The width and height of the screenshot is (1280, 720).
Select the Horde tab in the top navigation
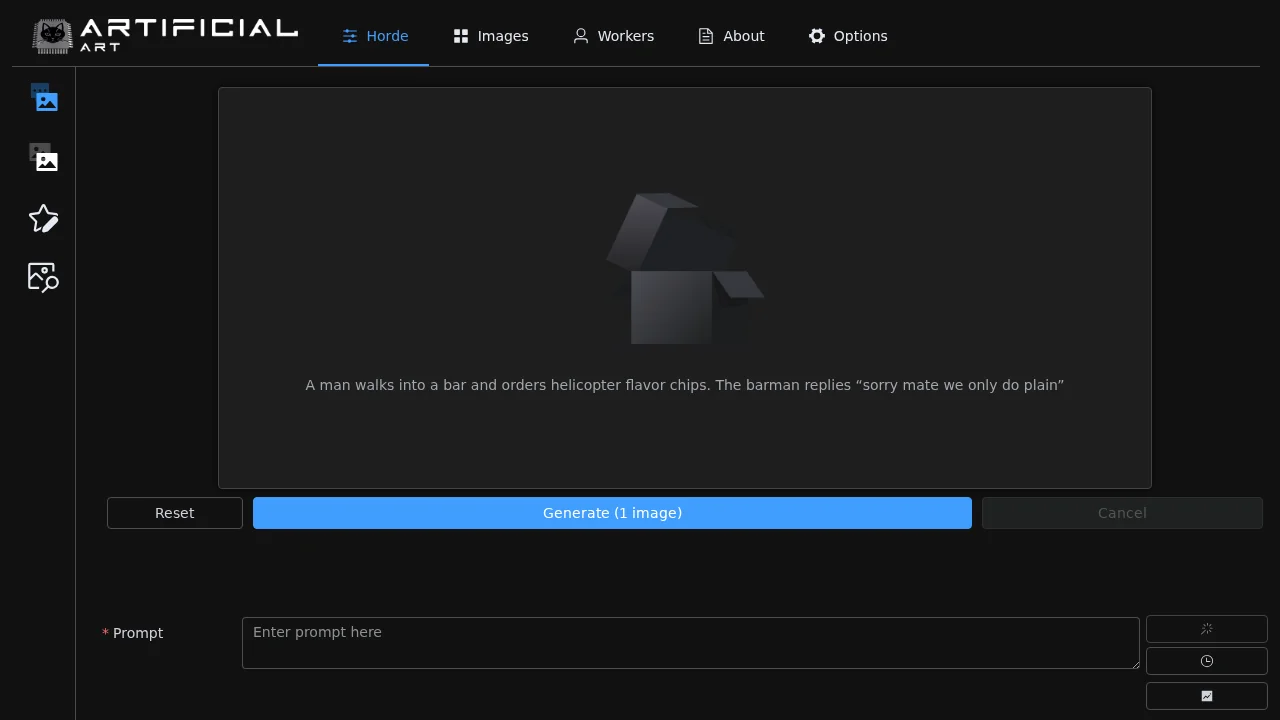pyautogui.click(x=375, y=35)
